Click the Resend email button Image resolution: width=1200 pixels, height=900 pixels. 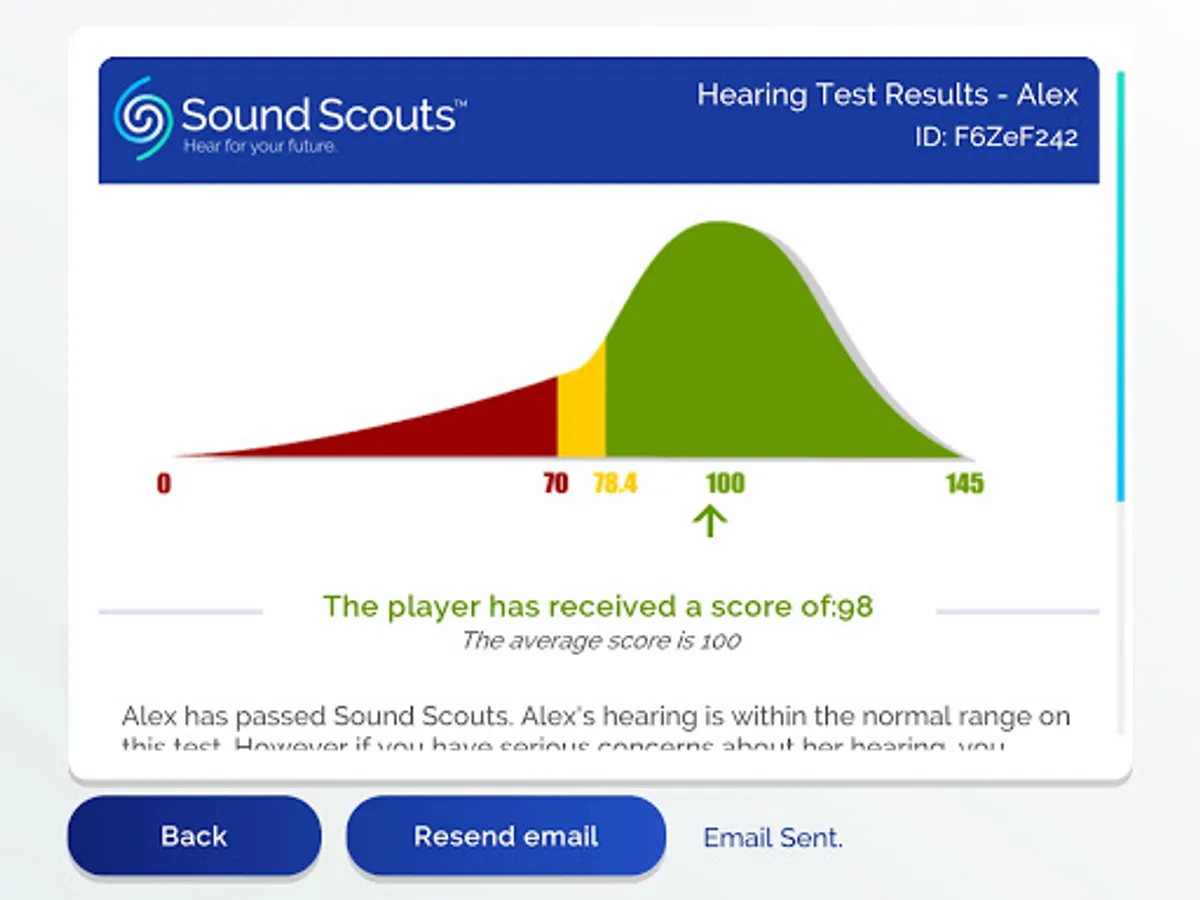point(505,836)
